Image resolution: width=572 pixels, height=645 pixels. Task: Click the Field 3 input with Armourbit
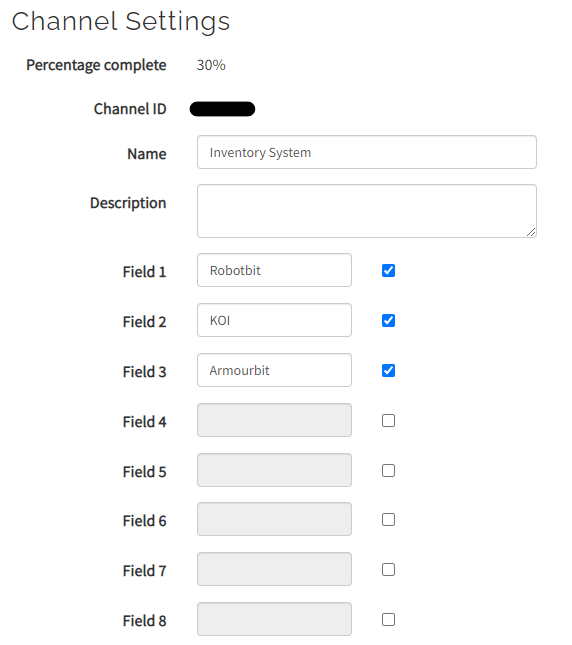[x=274, y=370]
